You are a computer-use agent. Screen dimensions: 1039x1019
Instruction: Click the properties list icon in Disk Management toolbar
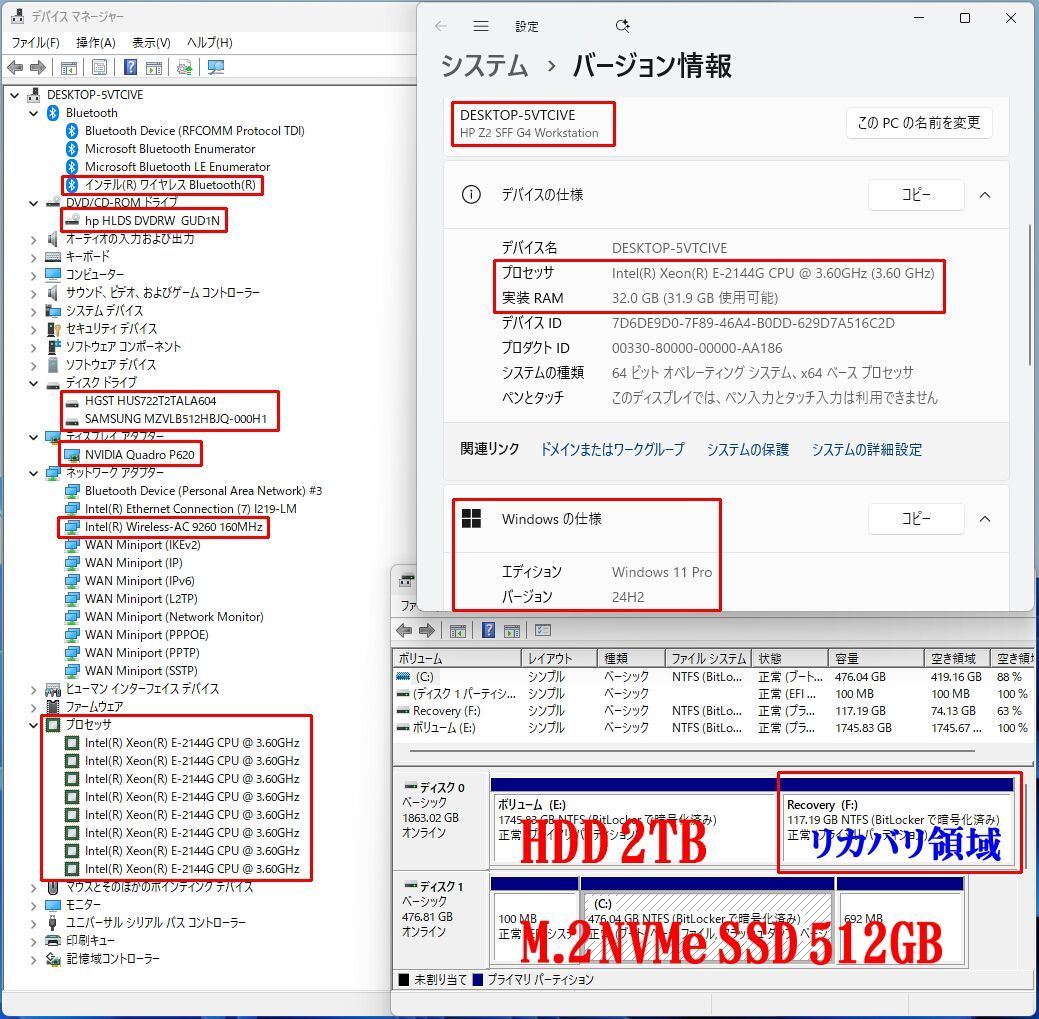[x=543, y=630]
